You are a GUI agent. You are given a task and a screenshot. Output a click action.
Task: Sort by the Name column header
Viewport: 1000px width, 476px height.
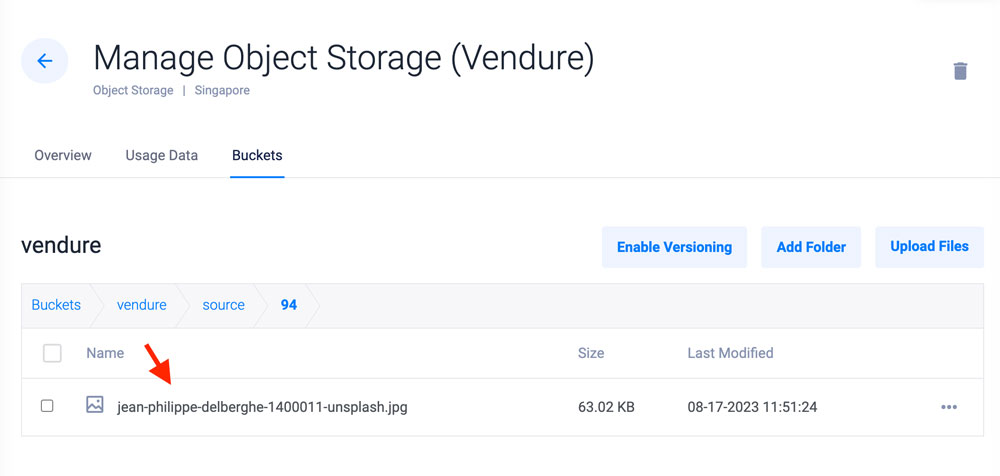click(x=105, y=353)
